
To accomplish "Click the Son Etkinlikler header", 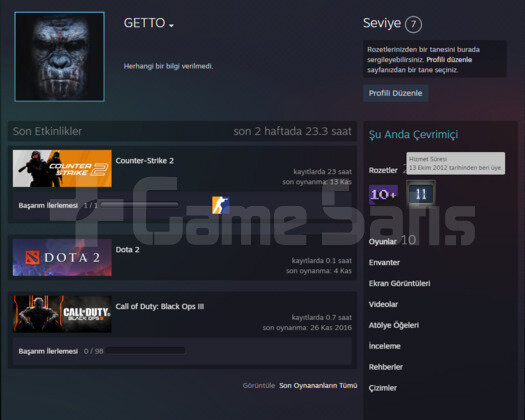I will (x=47, y=131).
